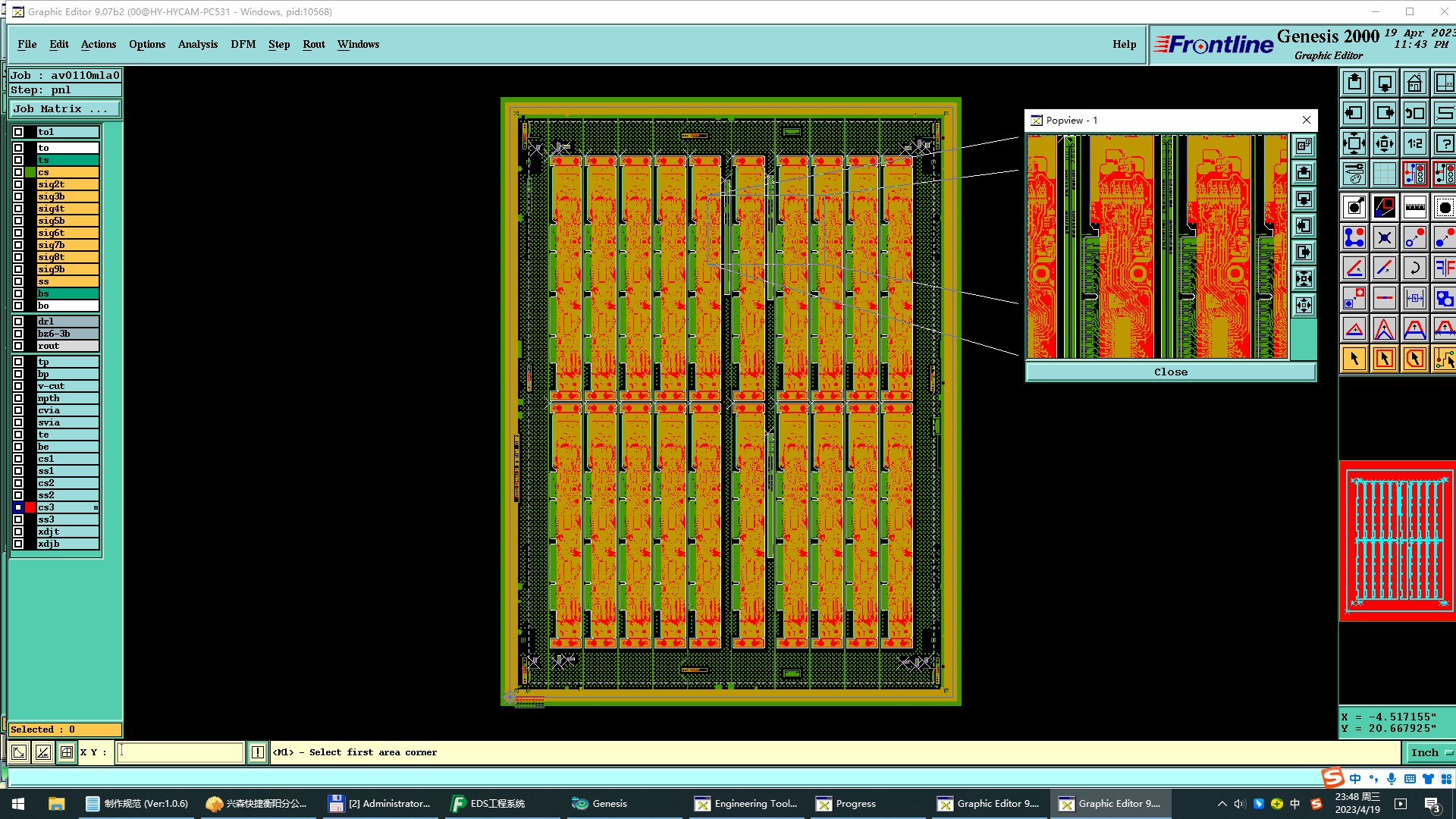The image size is (1456, 819).
Task: Toggle checkbox for layer rout
Action: [18, 346]
